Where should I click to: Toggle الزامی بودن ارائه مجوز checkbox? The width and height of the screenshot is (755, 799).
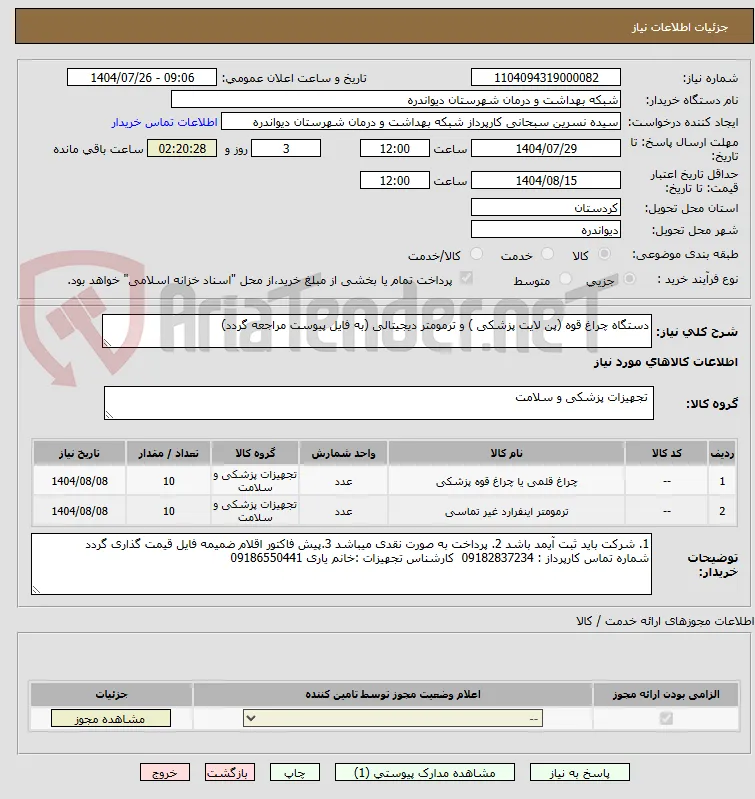tap(666, 718)
